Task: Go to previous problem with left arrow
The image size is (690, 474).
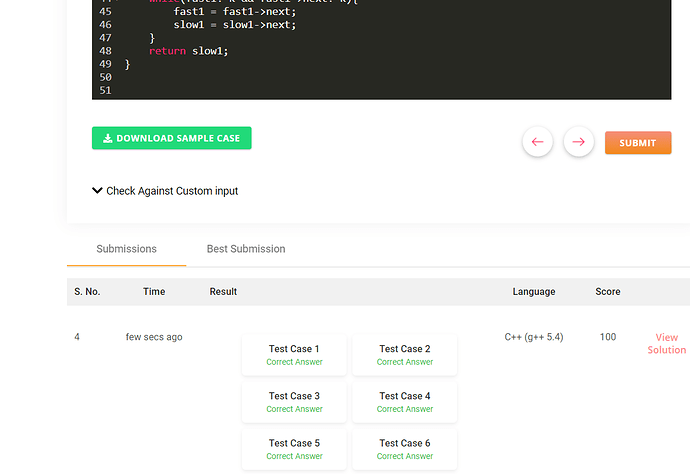Action: click(537, 142)
